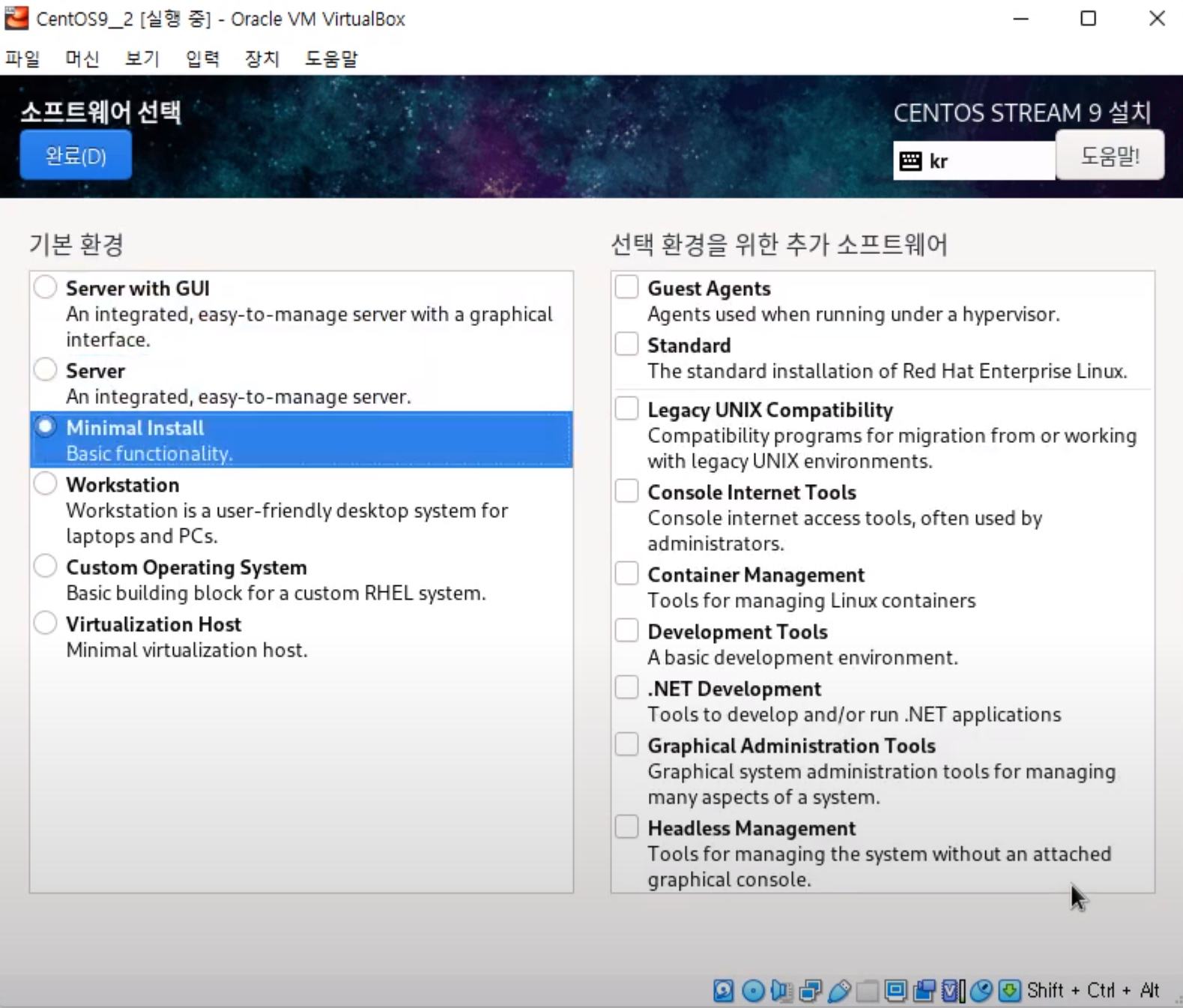Click the A basic development environment. text
The height and width of the screenshot is (1008, 1183).
pyautogui.click(x=802, y=657)
